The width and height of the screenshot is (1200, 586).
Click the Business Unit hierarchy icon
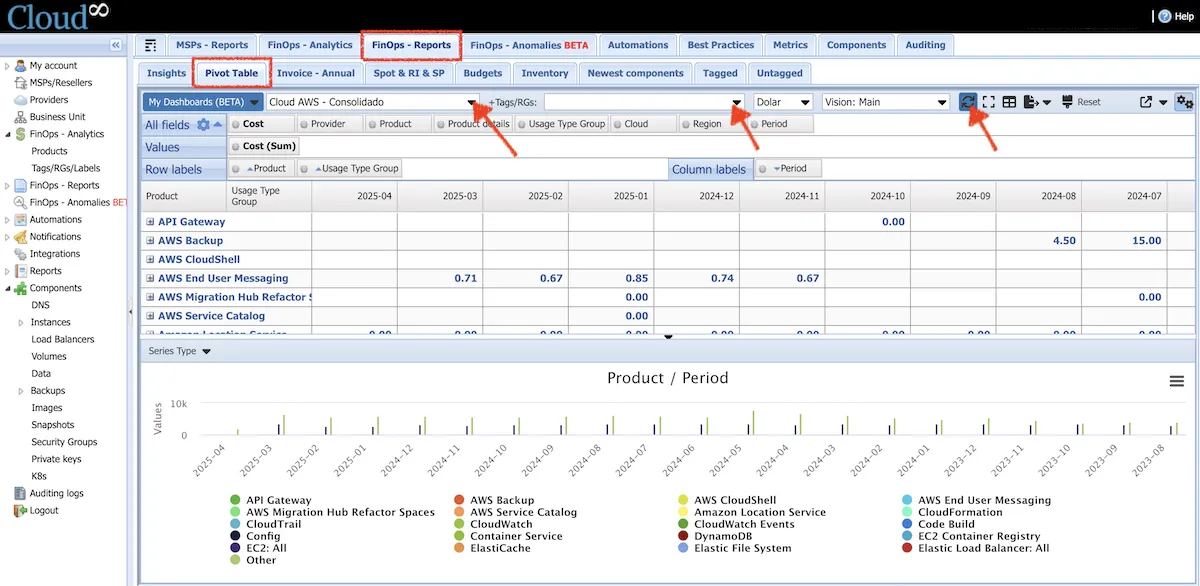20,117
